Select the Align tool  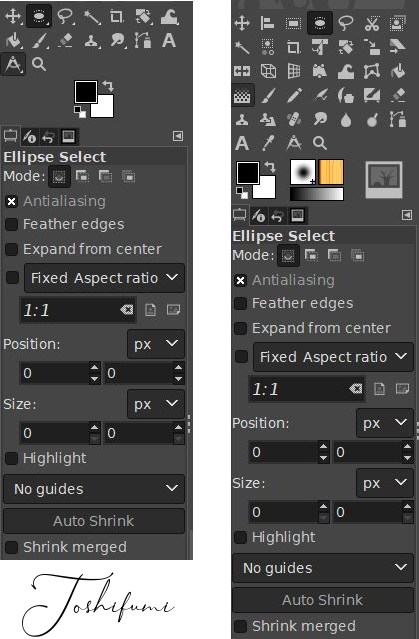[267, 23]
